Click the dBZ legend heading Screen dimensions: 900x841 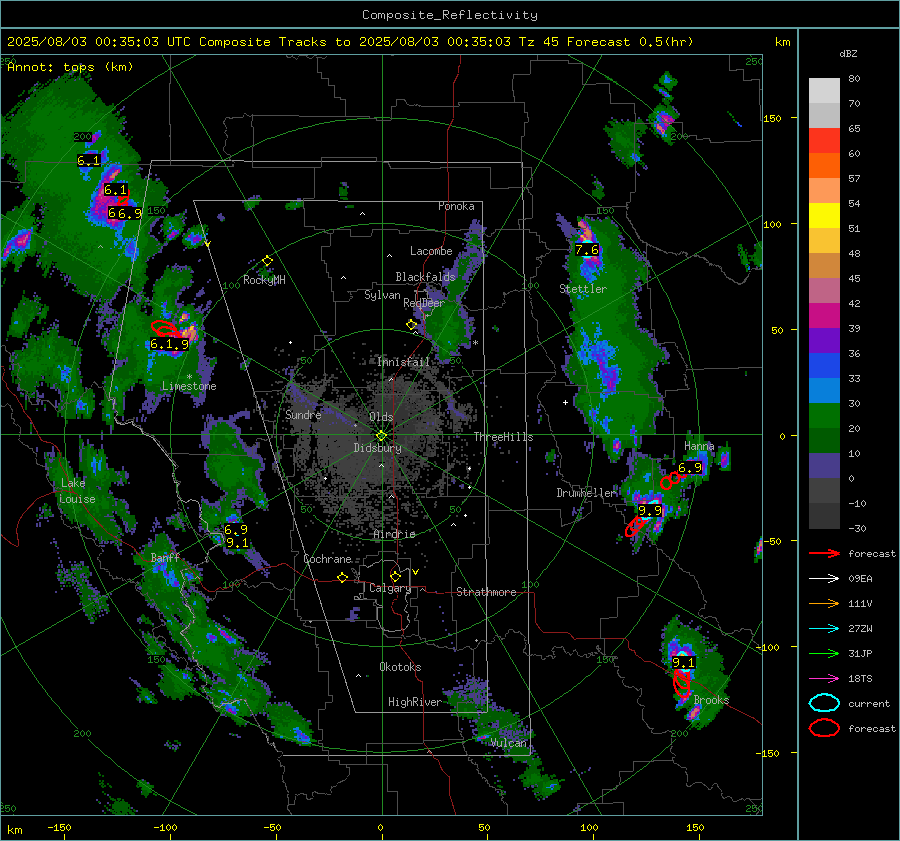[x=848, y=53]
